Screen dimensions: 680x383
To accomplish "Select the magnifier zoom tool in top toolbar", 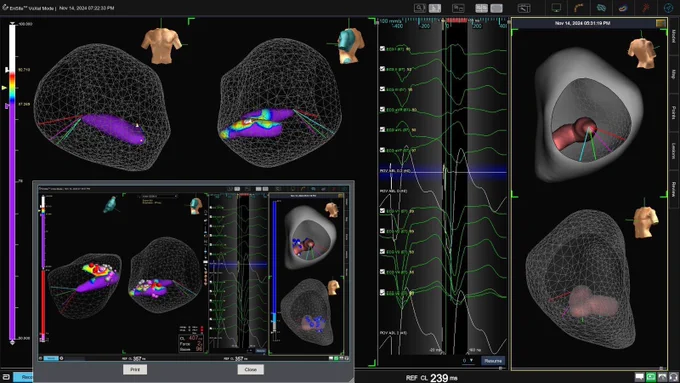I will (x=420, y=8).
